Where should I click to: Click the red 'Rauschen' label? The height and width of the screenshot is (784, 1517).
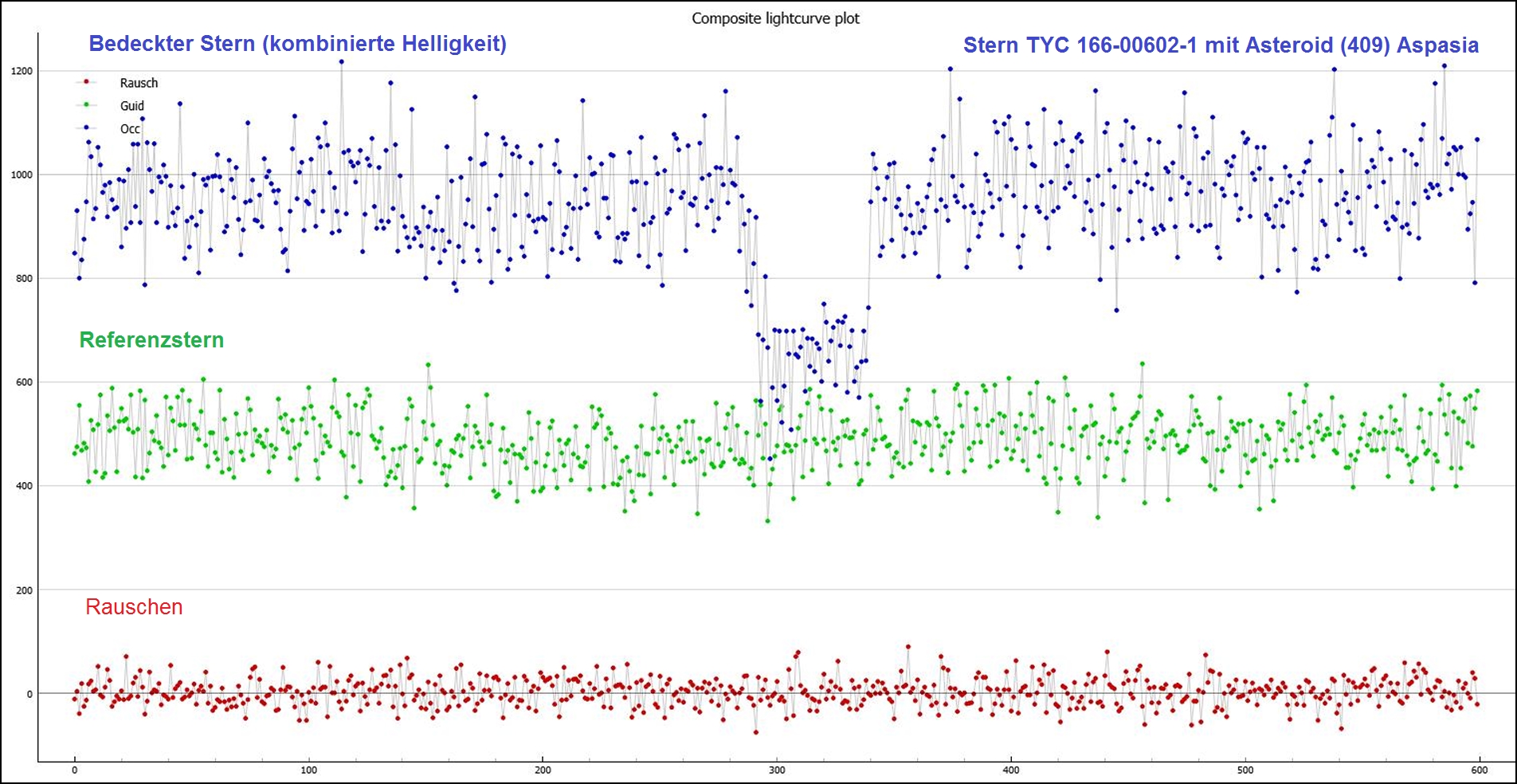[x=134, y=607]
